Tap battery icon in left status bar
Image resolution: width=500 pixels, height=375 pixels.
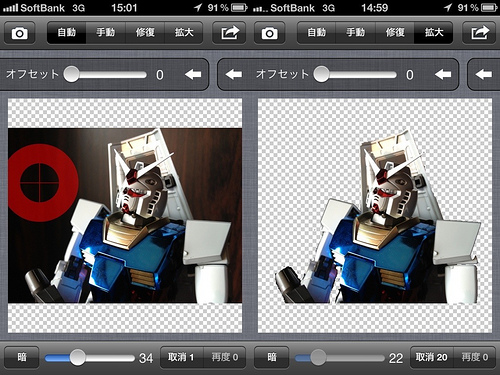pyautogui.click(x=239, y=7)
